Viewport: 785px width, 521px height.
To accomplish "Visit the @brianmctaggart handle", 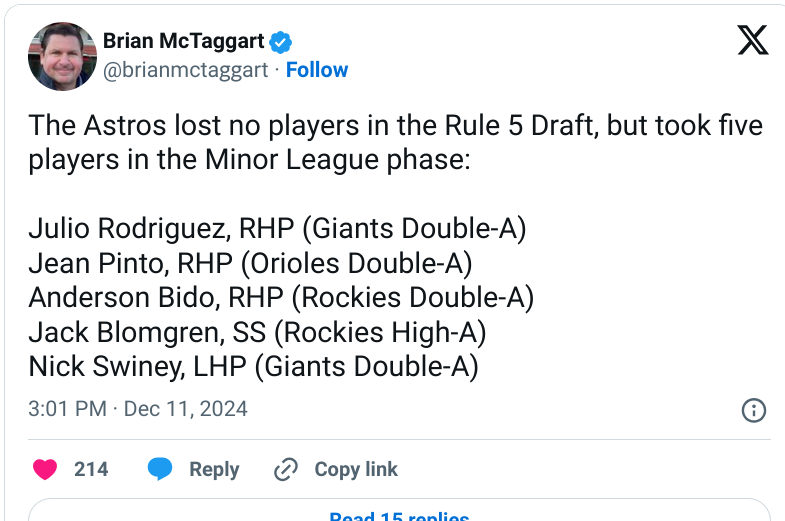I will coord(186,70).
